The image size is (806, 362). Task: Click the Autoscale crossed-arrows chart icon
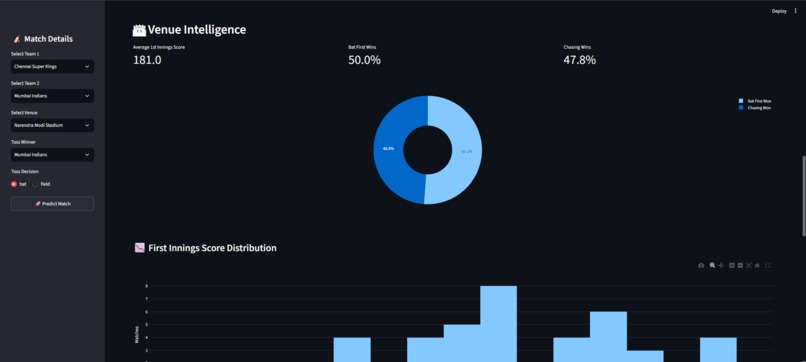(748, 265)
